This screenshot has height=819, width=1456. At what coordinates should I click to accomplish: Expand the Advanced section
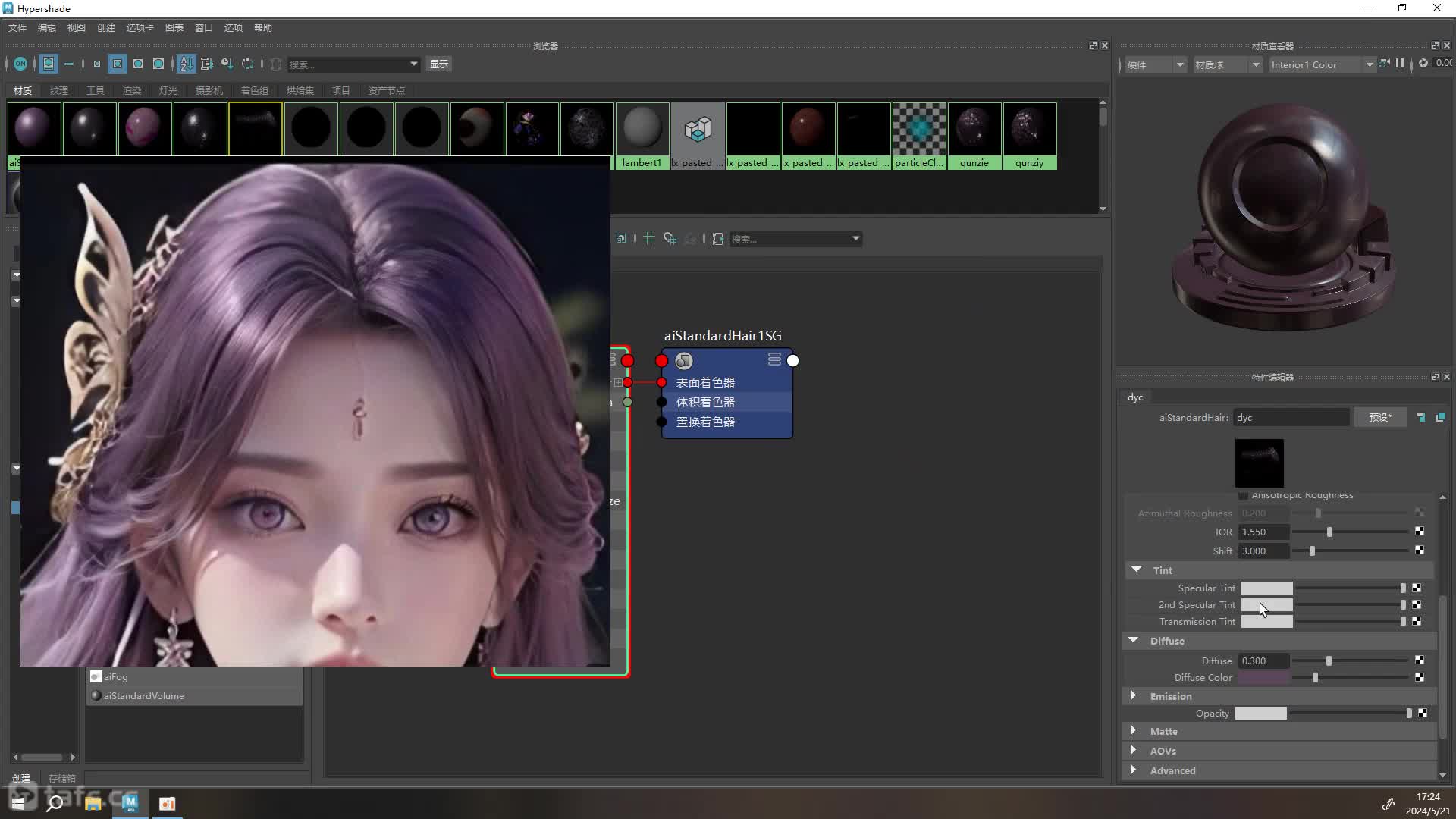[x=1133, y=770]
